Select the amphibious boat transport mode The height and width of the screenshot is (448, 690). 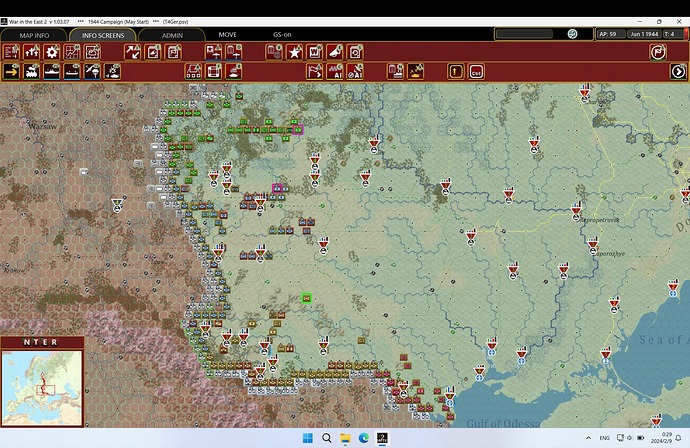(72, 71)
